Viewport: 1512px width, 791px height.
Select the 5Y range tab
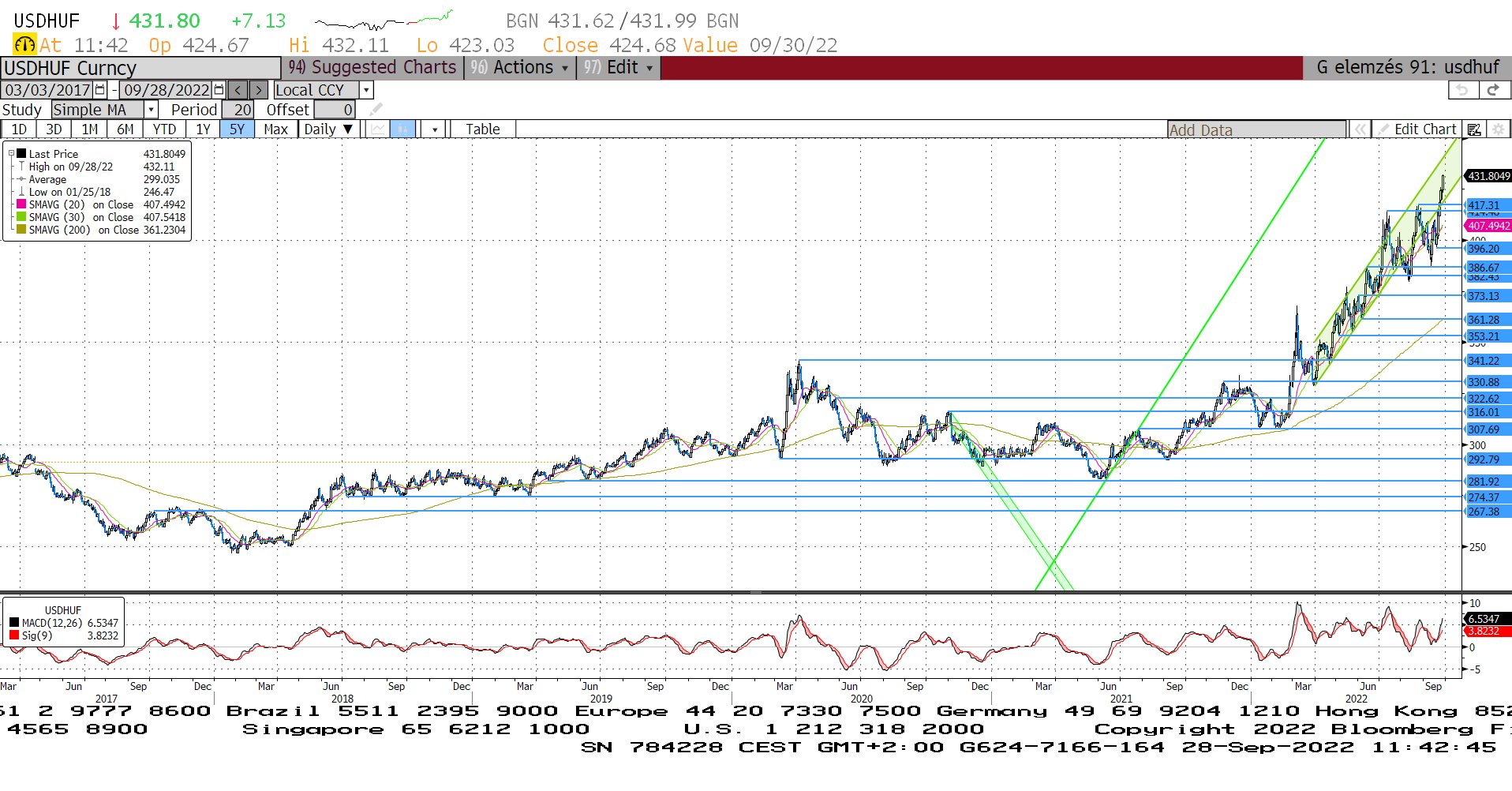(238, 129)
